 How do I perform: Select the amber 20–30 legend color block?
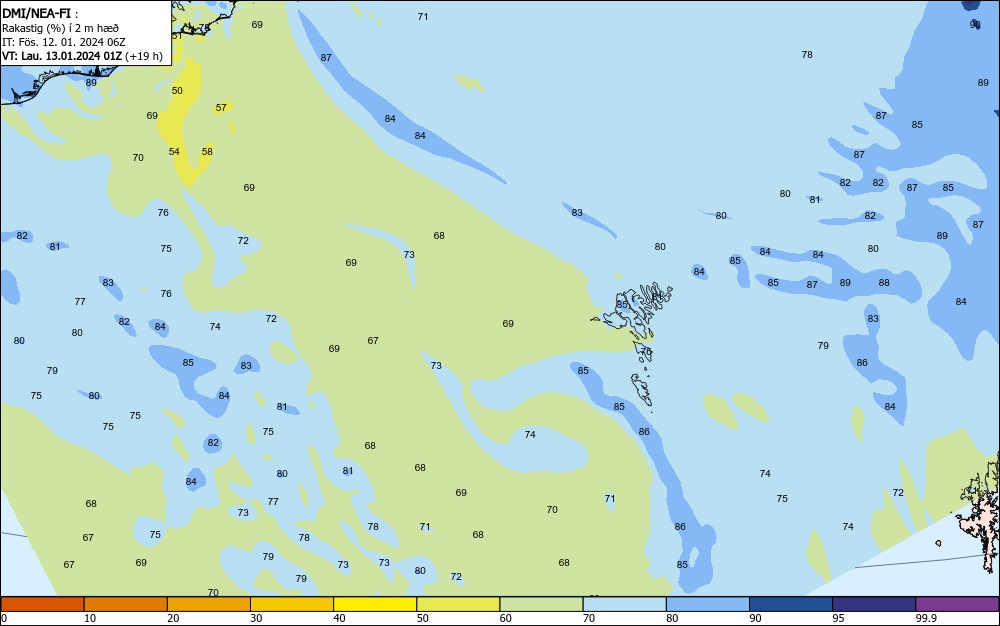pyautogui.click(x=209, y=604)
